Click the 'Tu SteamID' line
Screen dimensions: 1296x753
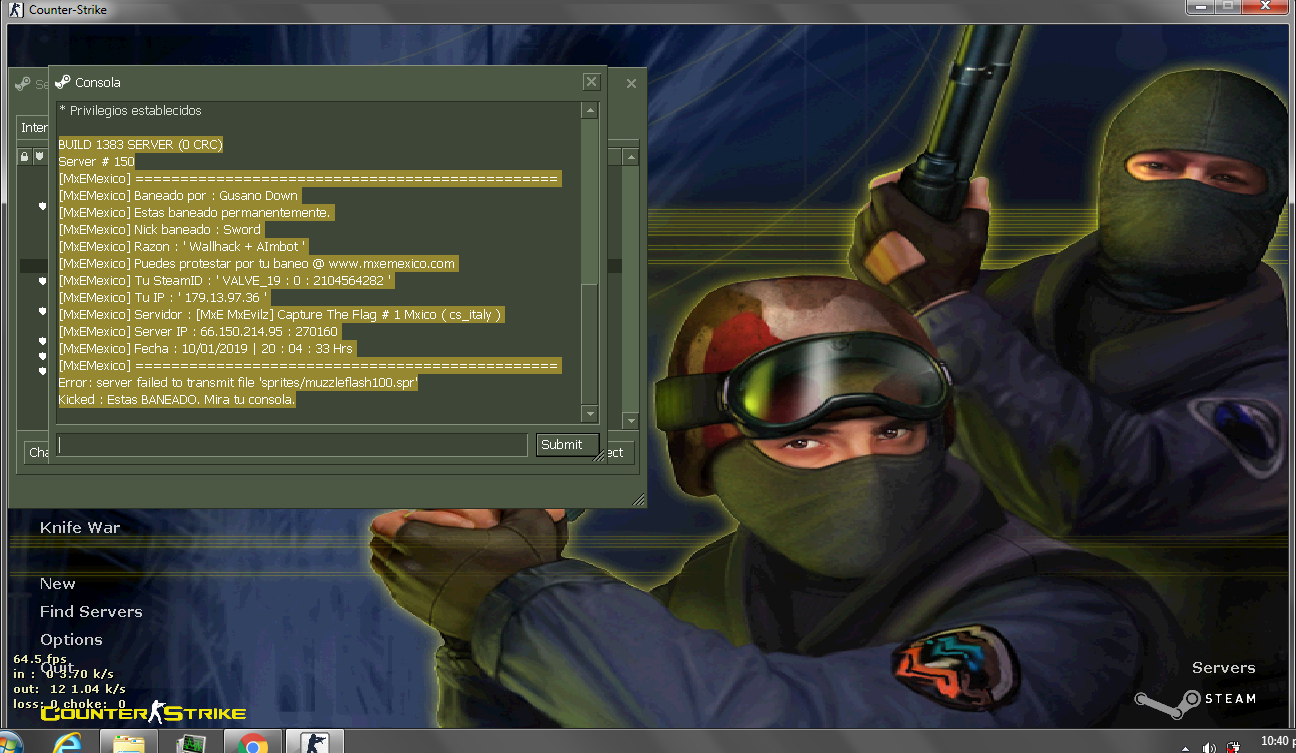tap(225, 281)
